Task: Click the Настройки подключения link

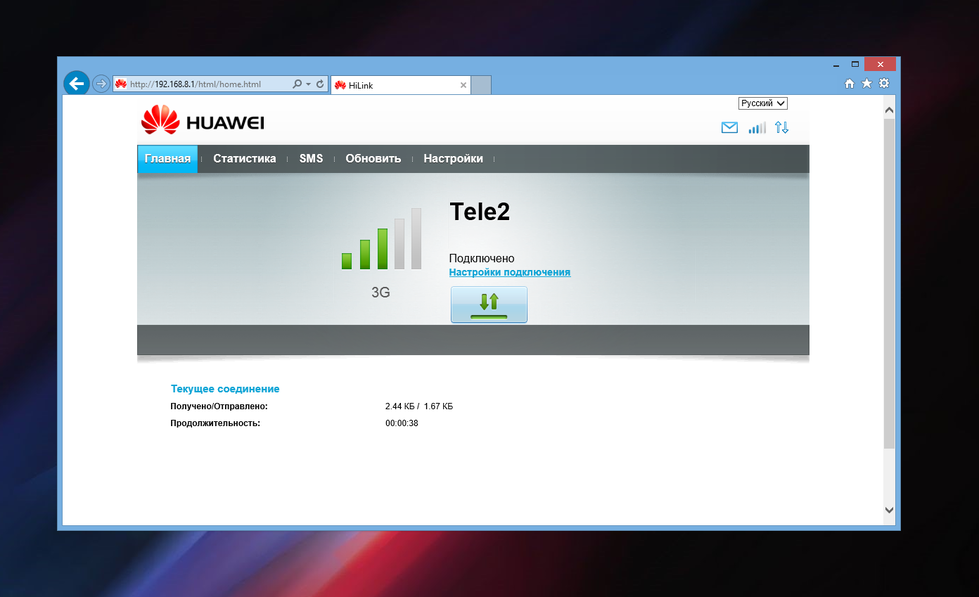Action: pyautogui.click(x=509, y=272)
